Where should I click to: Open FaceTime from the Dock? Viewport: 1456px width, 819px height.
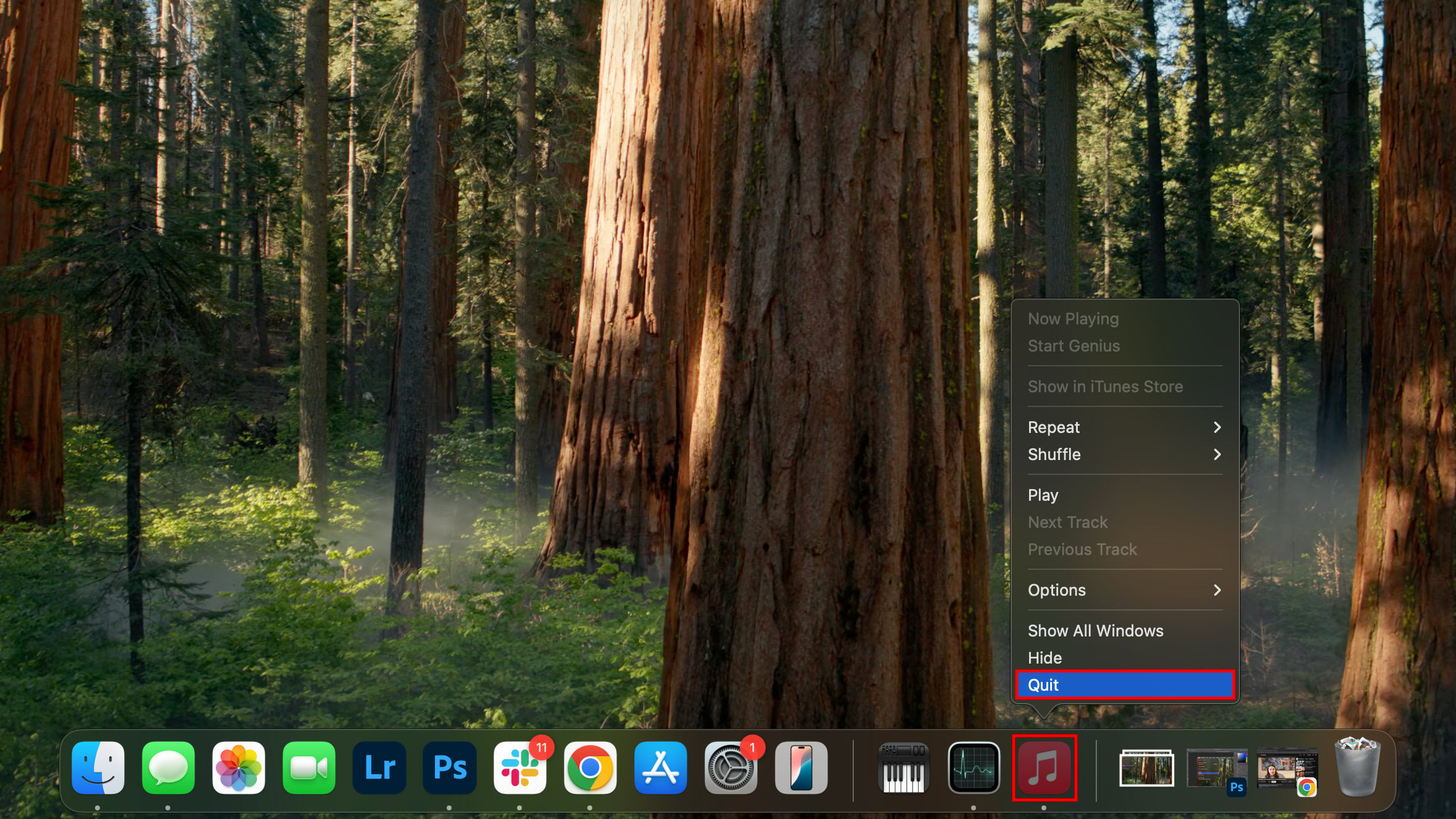309,768
